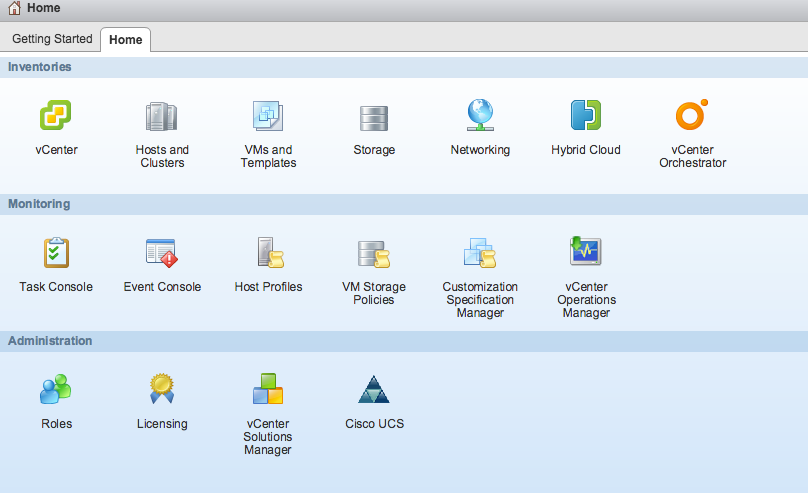The height and width of the screenshot is (493, 808).
Task: Open VM Storage Policies icon
Action: tap(374, 254)
